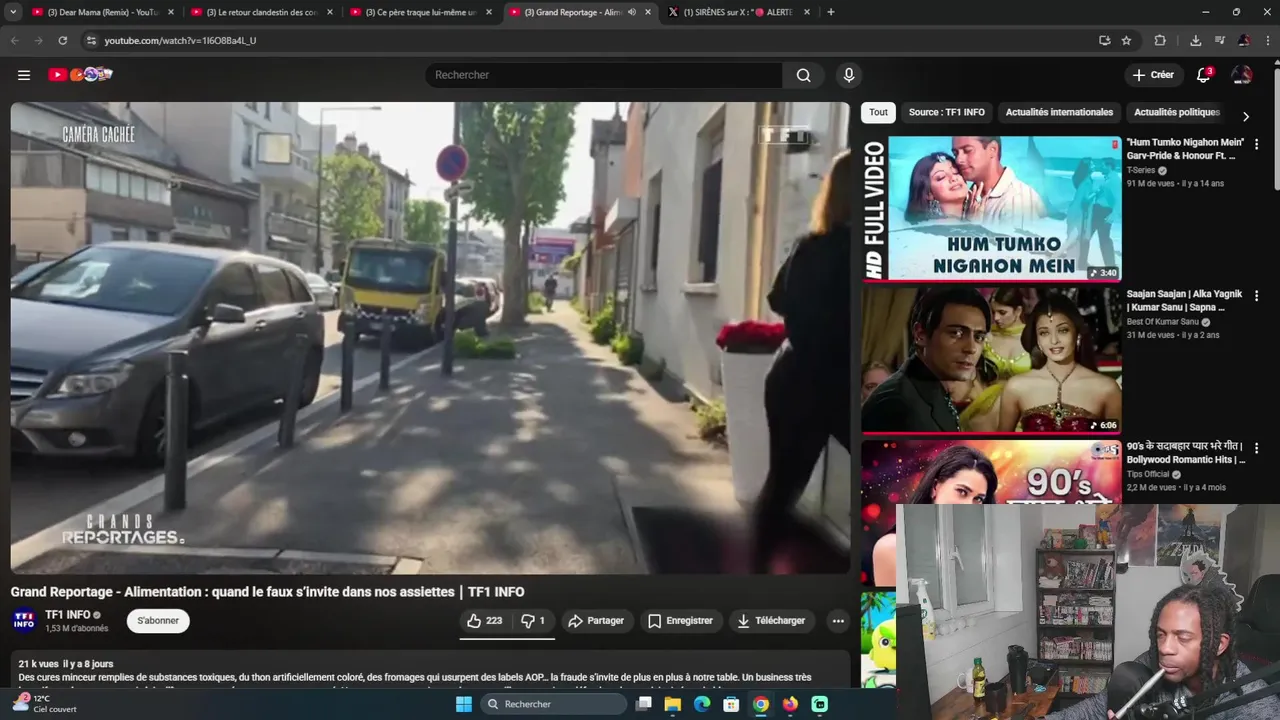
Task: Open options for "Hum Tumko Nigahon Mein" video
Action: click(1256, 144)
